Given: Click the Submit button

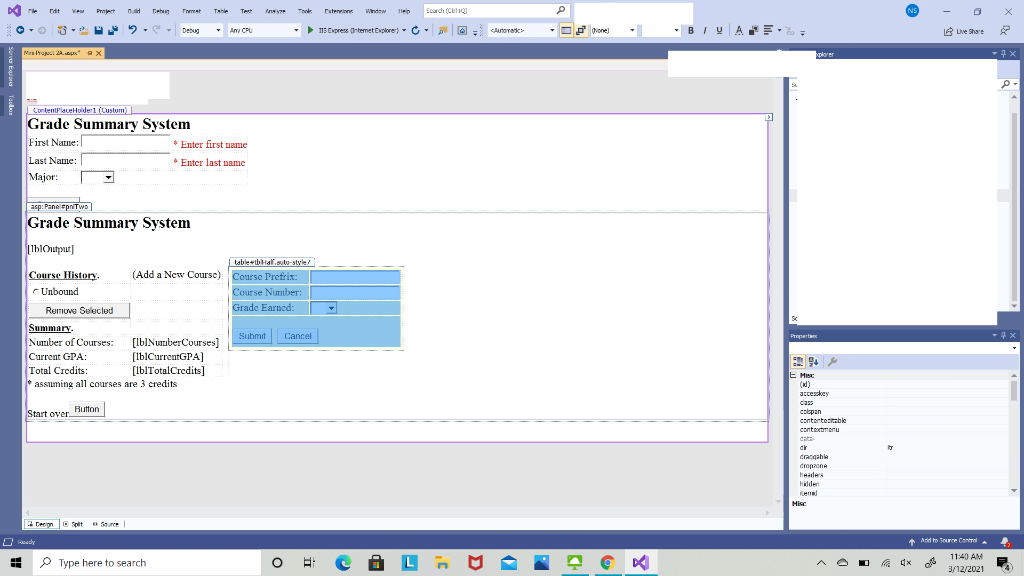Looking at the screenshot, I should [252, 336].
